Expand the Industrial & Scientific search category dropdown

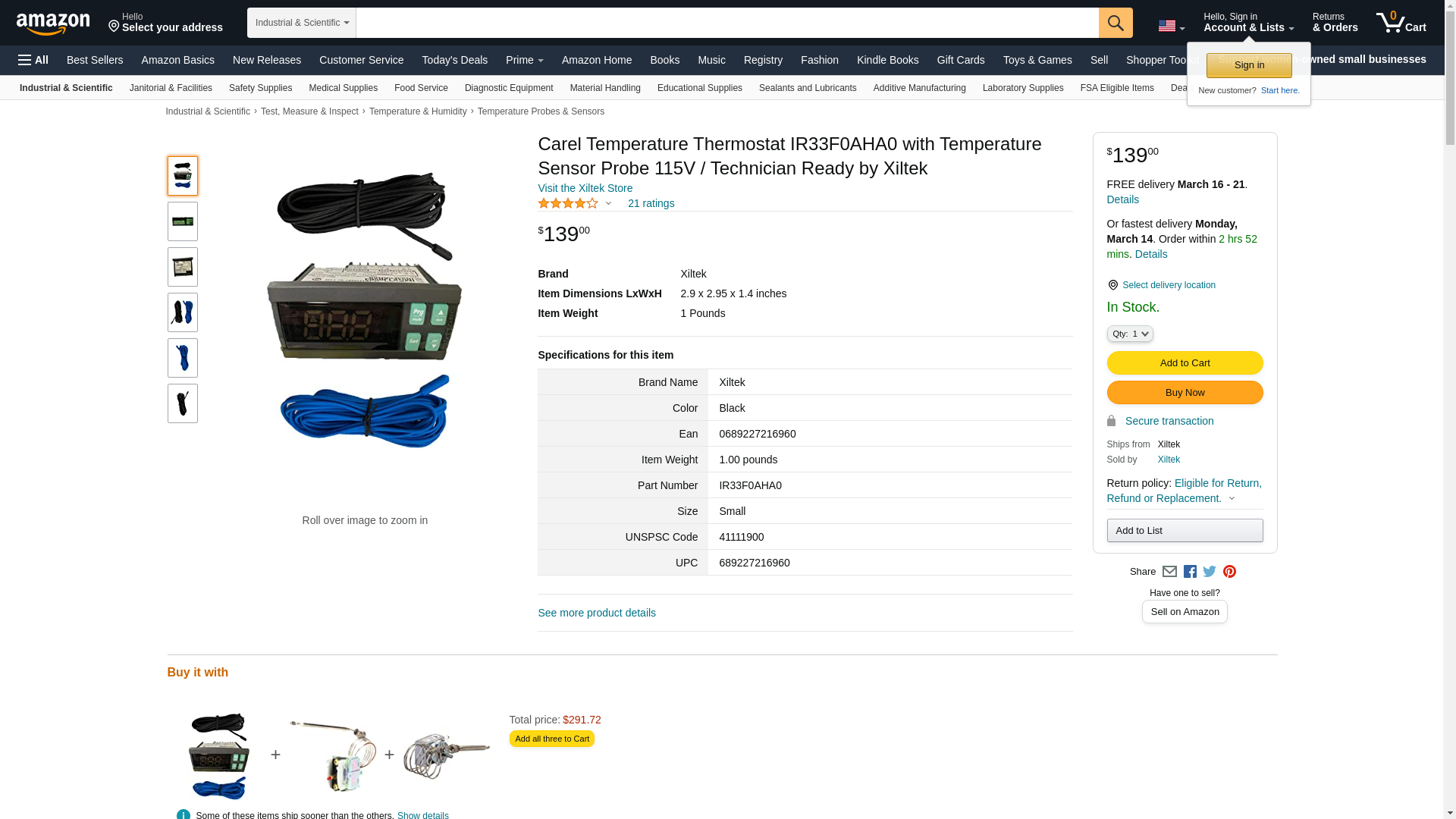302,23
